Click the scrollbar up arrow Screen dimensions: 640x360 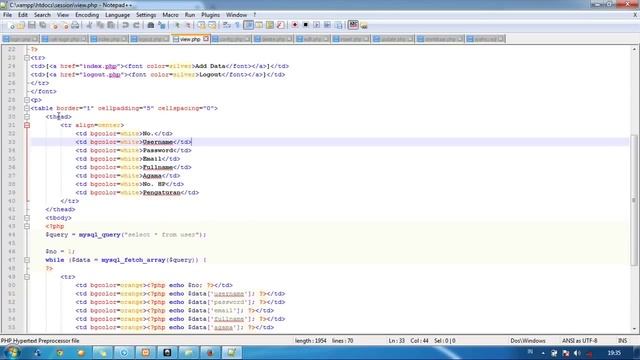tap(634, 49)
